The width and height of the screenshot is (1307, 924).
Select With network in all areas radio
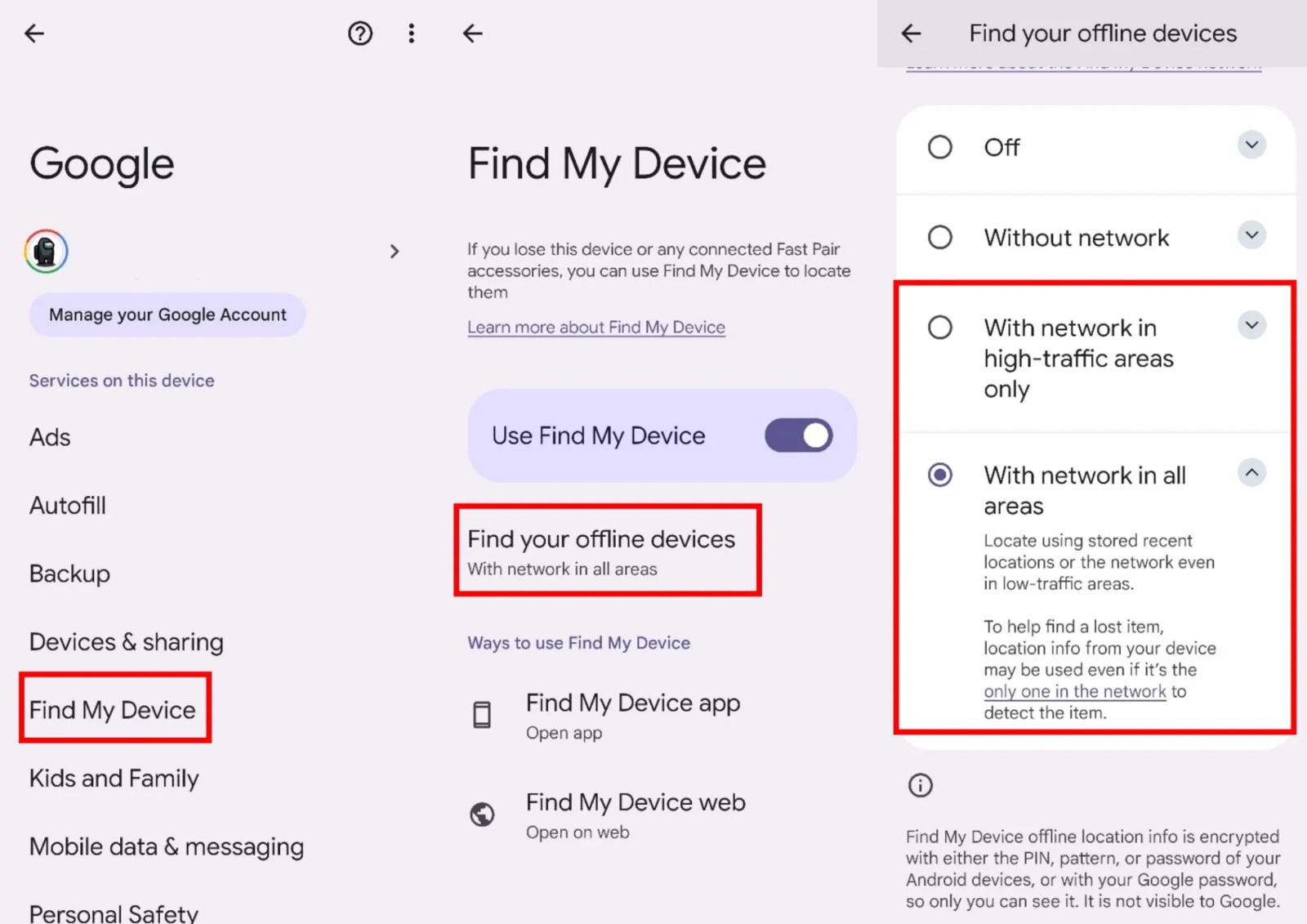(x=940, y=475)
